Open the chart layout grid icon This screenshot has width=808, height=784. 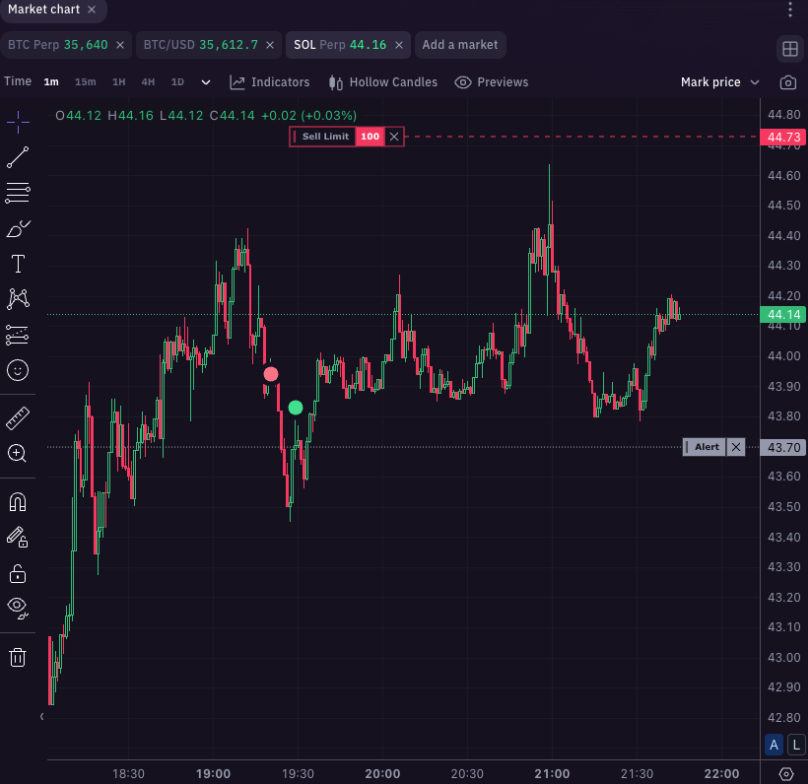(790, 49)
